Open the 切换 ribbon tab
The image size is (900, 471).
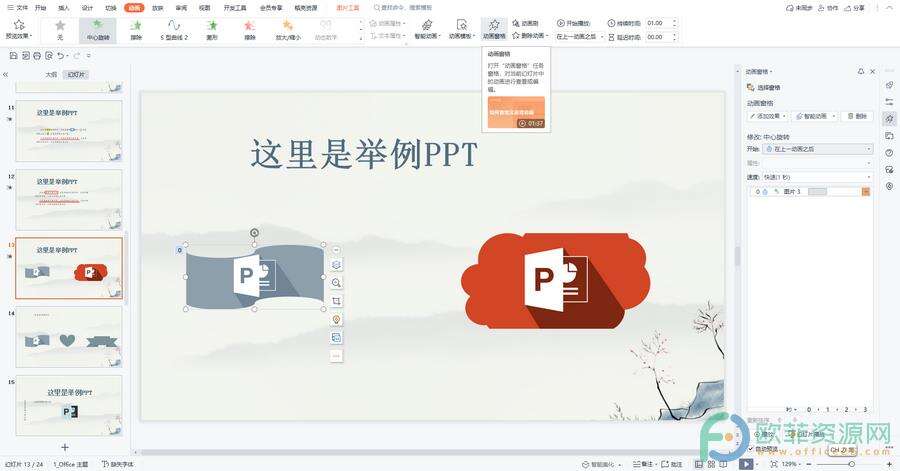pyautogui.click(x=111, y=8)
